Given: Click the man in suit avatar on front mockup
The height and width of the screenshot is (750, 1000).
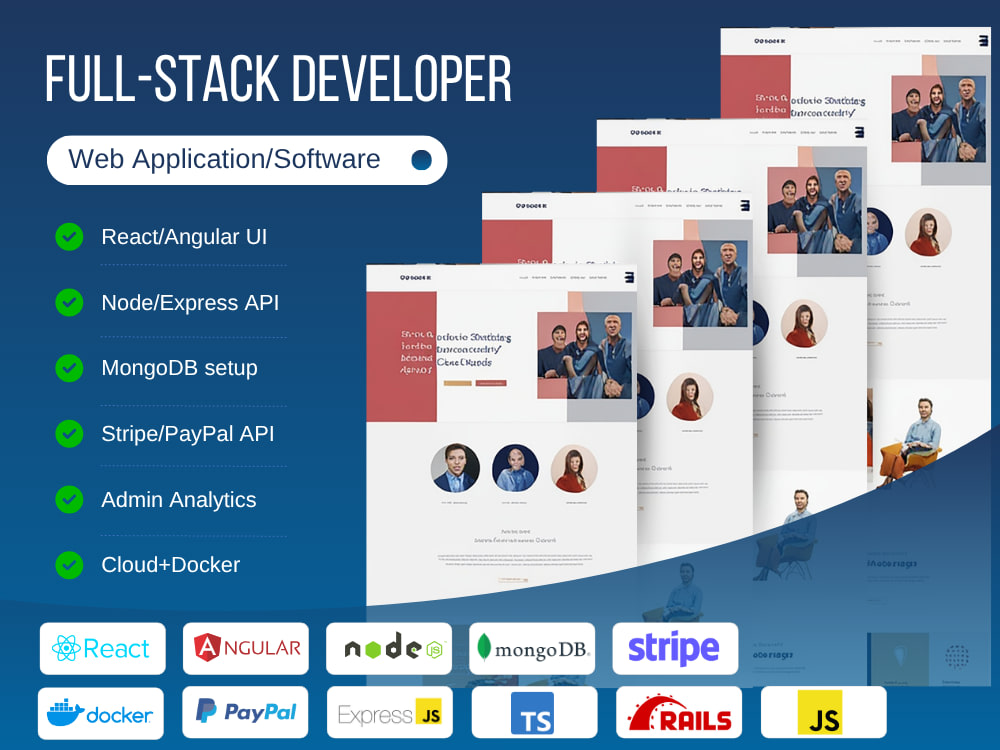Looking at the screenshot, I should click(455, 468).
